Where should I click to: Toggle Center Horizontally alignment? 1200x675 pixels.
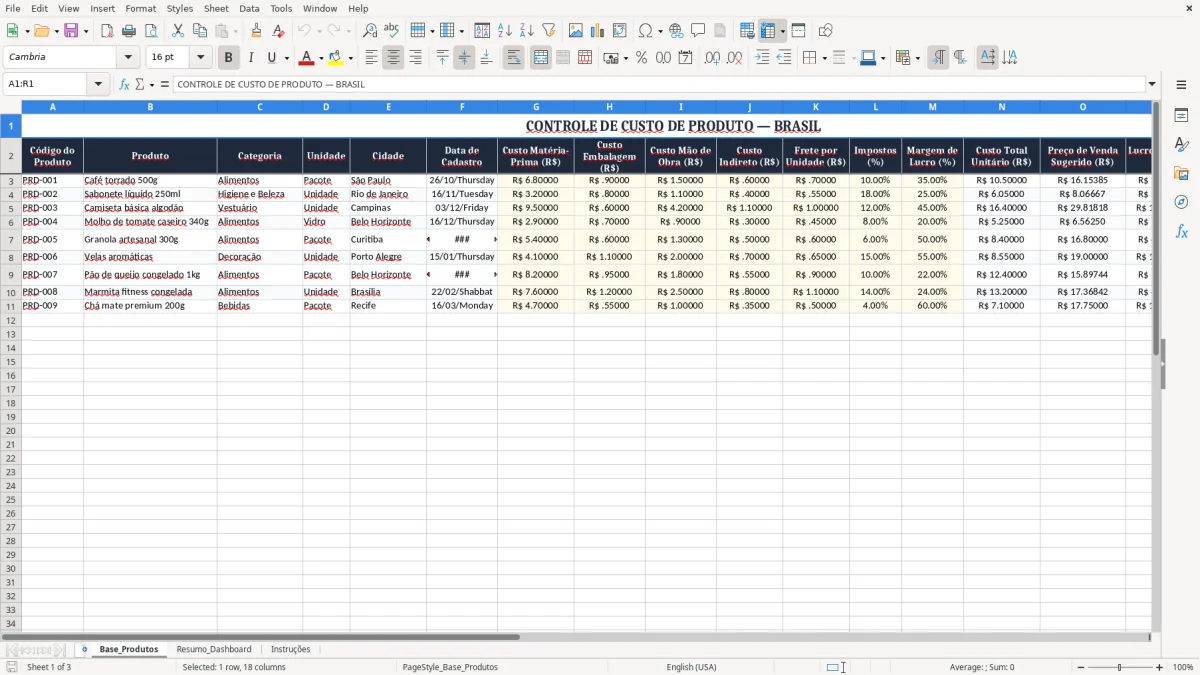(x=393, y=58)
